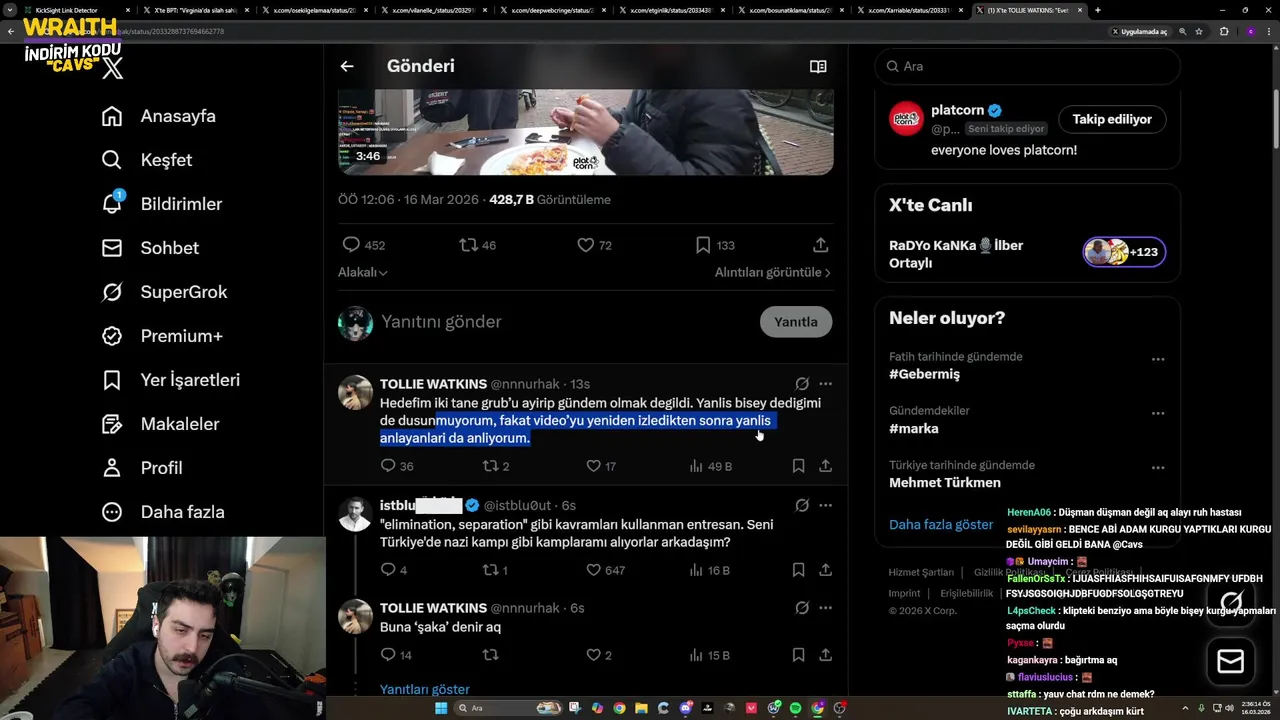Open reader view icon beside Gönderi
This screenshot has width=1280, height=720.
(818, 66)
